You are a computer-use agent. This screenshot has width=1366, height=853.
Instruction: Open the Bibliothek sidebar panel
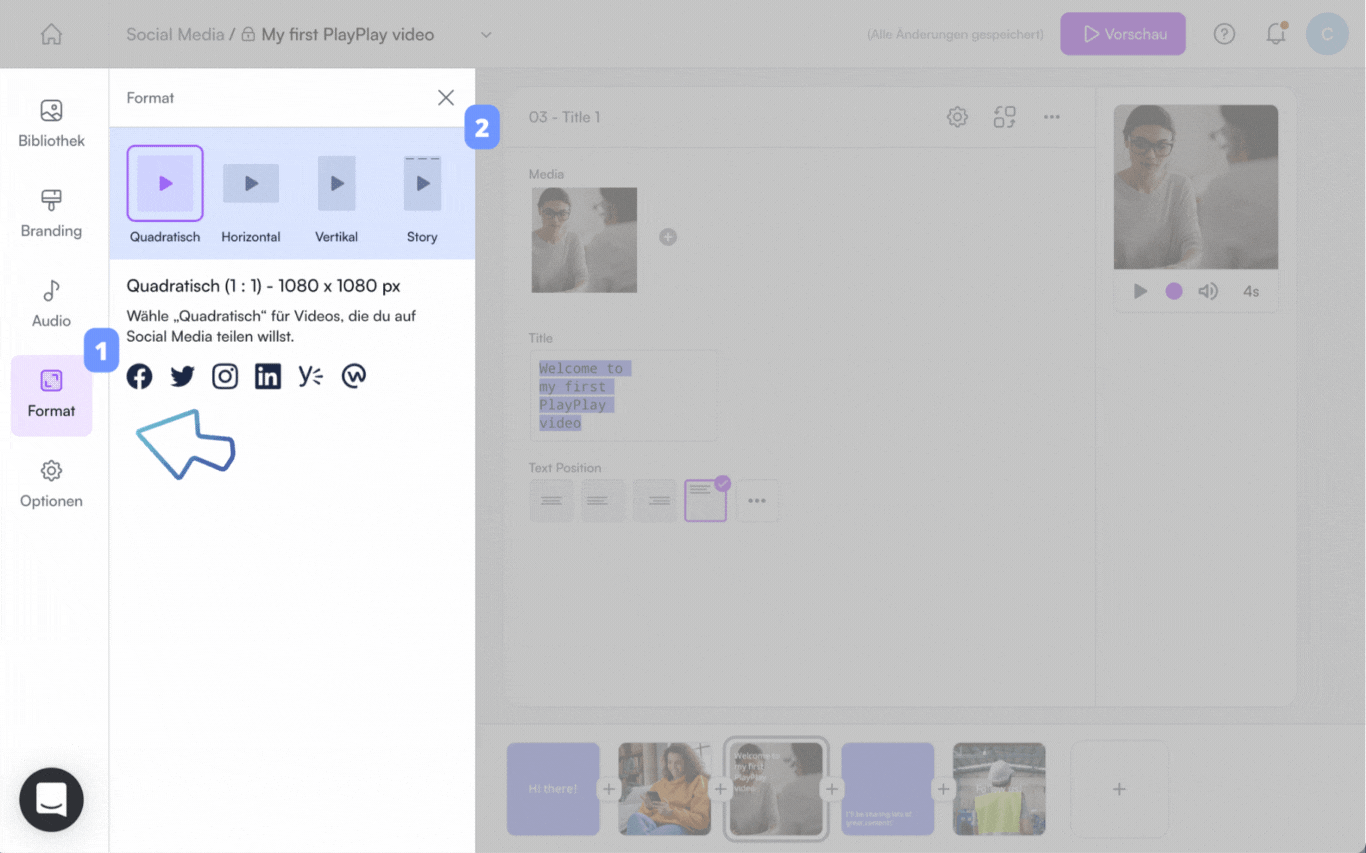click(x=51, y=124)
